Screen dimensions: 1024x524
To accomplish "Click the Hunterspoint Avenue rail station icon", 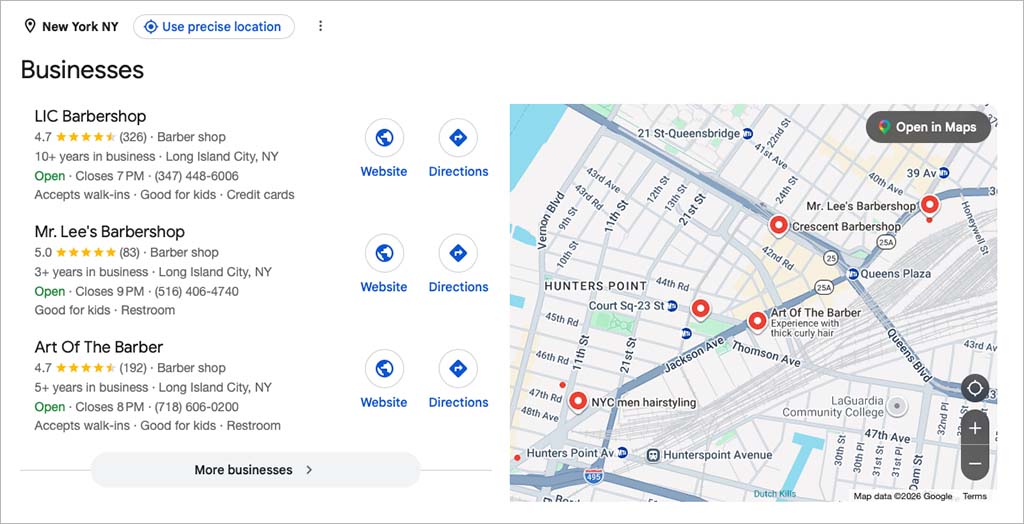I will tap(652, 455).
